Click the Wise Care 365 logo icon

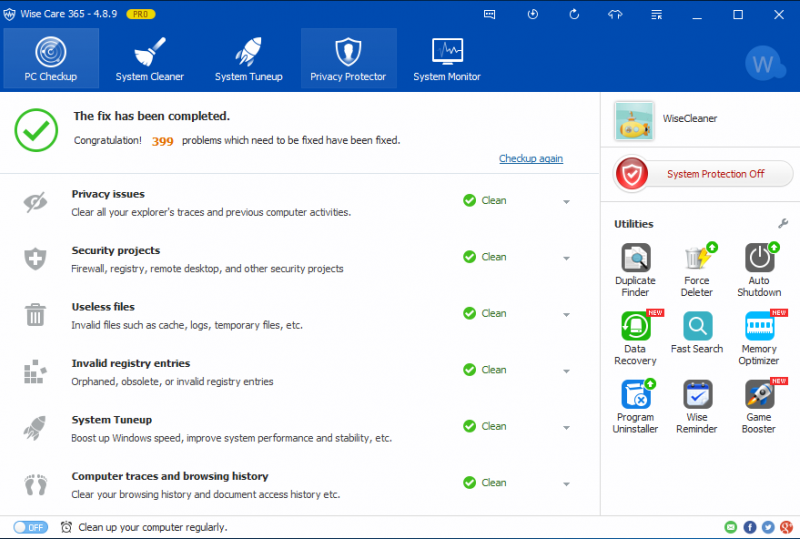(9, 14)
